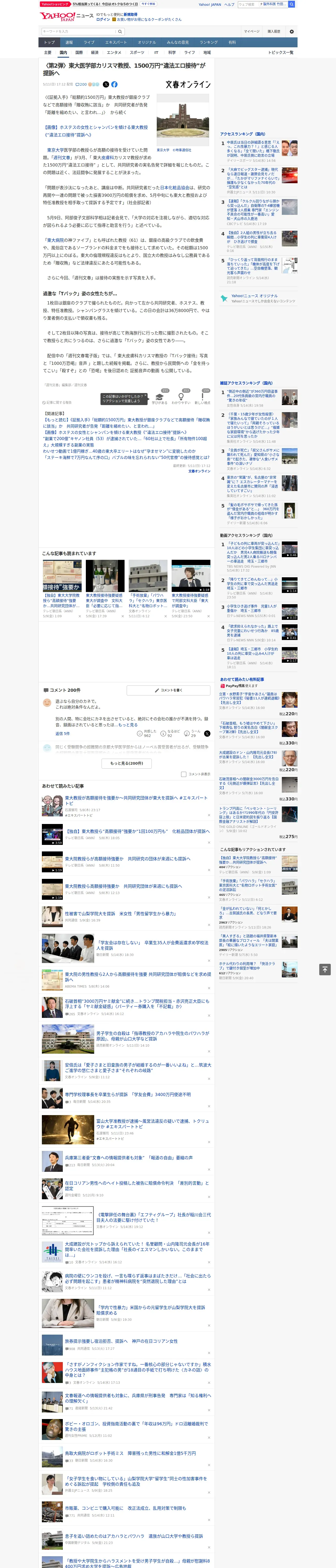Click the first commenter's avatar
This screenshot has width=336, height=1568.
(47, 702)
